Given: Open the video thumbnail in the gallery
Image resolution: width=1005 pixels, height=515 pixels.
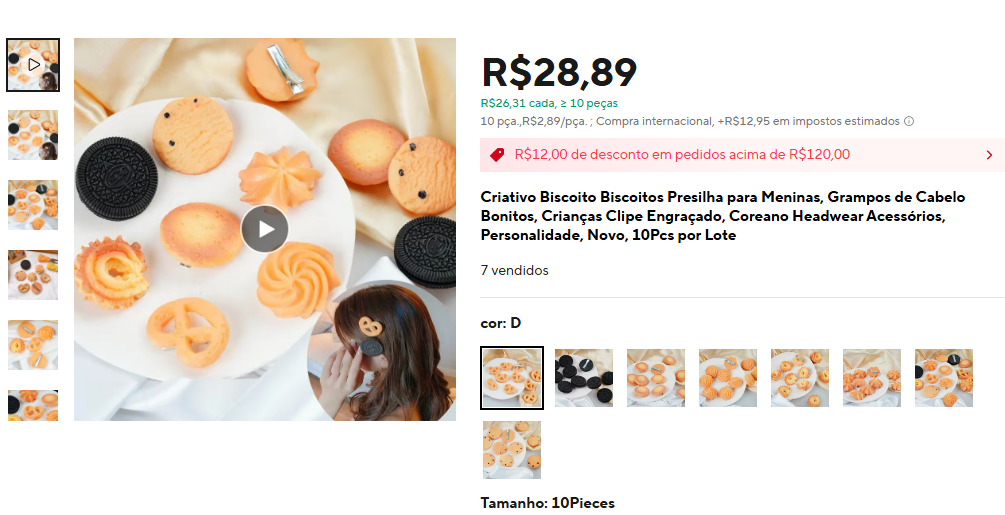Looking at the screenshot, I should (33, 65).
